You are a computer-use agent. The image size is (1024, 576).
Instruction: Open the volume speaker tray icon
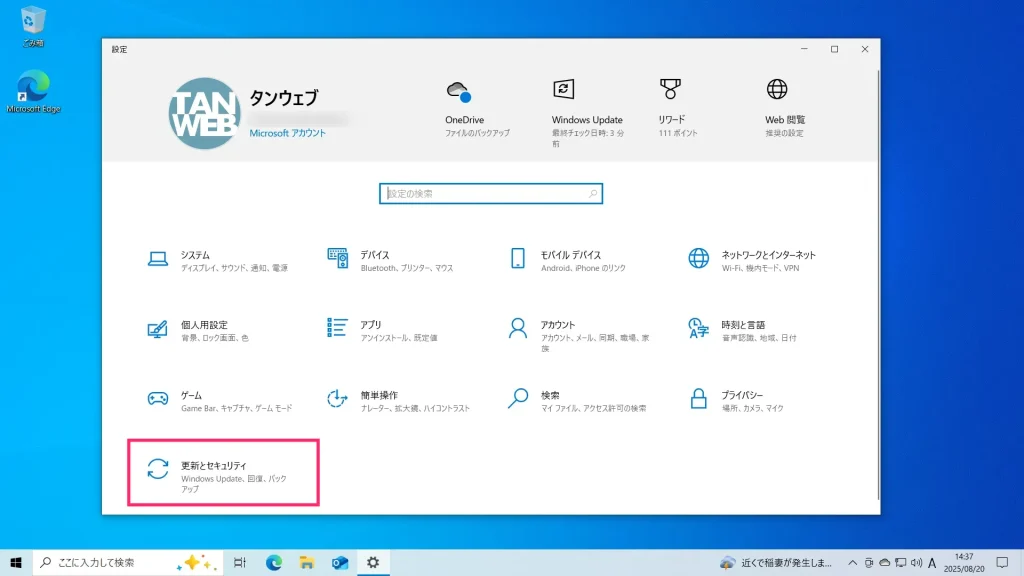point(916,562)
